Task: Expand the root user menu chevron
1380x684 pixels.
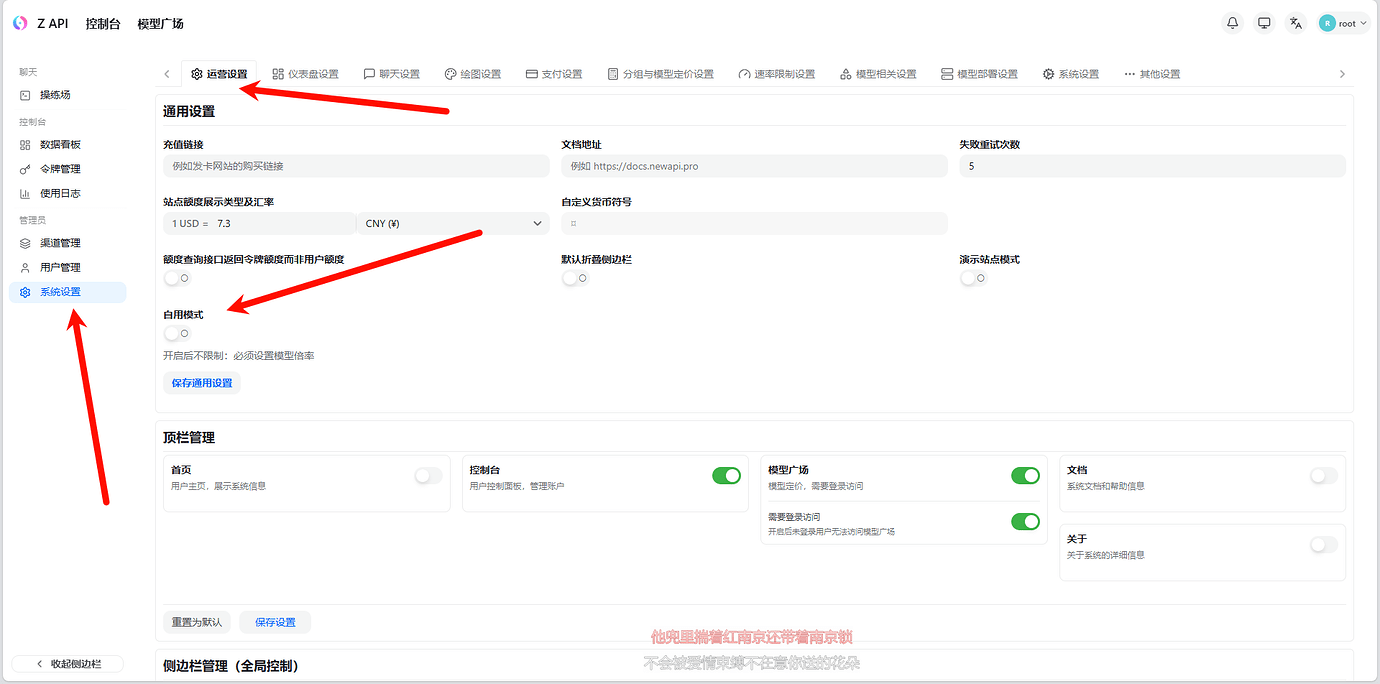Action: coord(1364,23)
